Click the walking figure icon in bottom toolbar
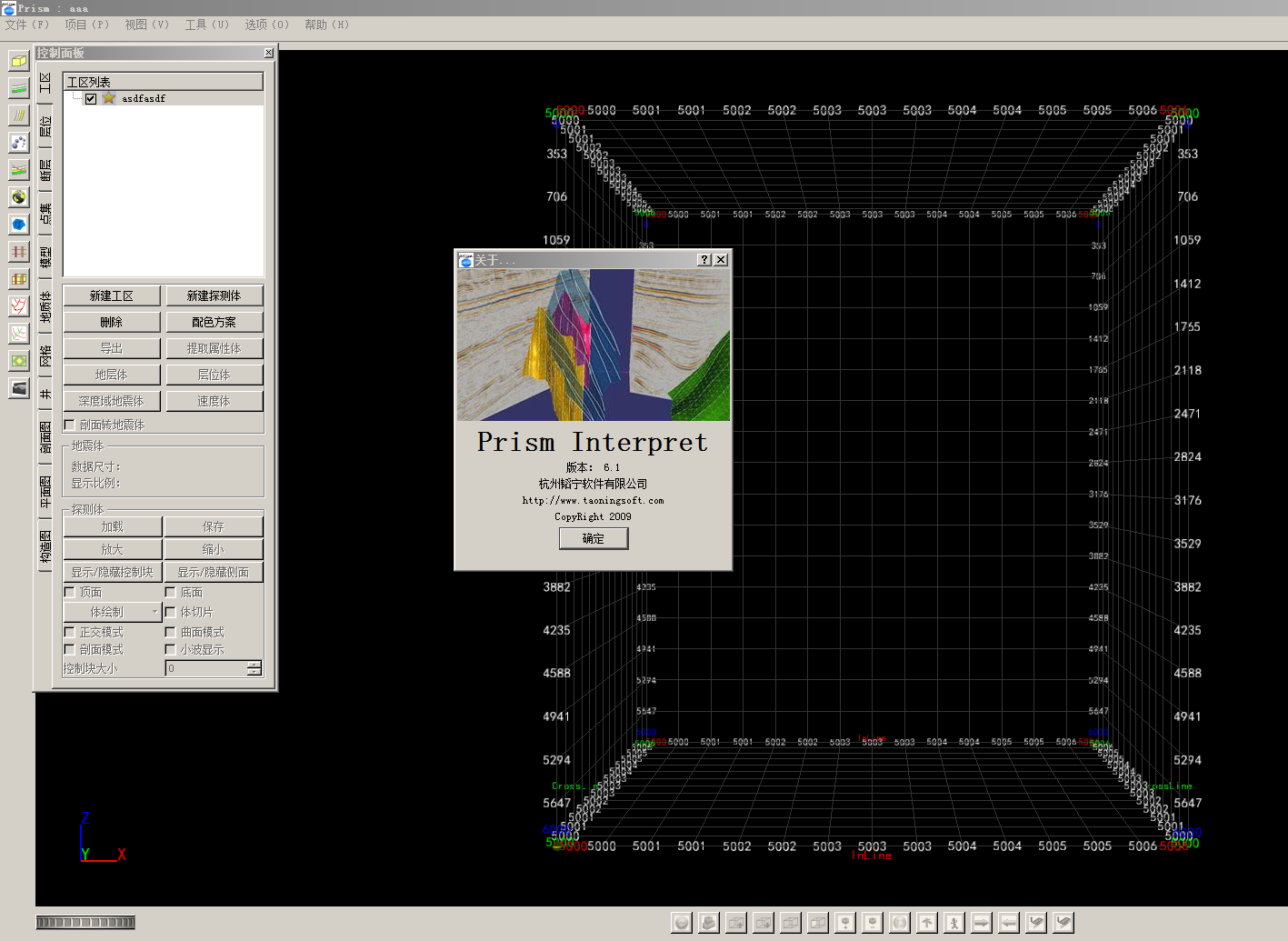Image resolution: width=1288 pixels, height=941 pixels. [954, 923]
